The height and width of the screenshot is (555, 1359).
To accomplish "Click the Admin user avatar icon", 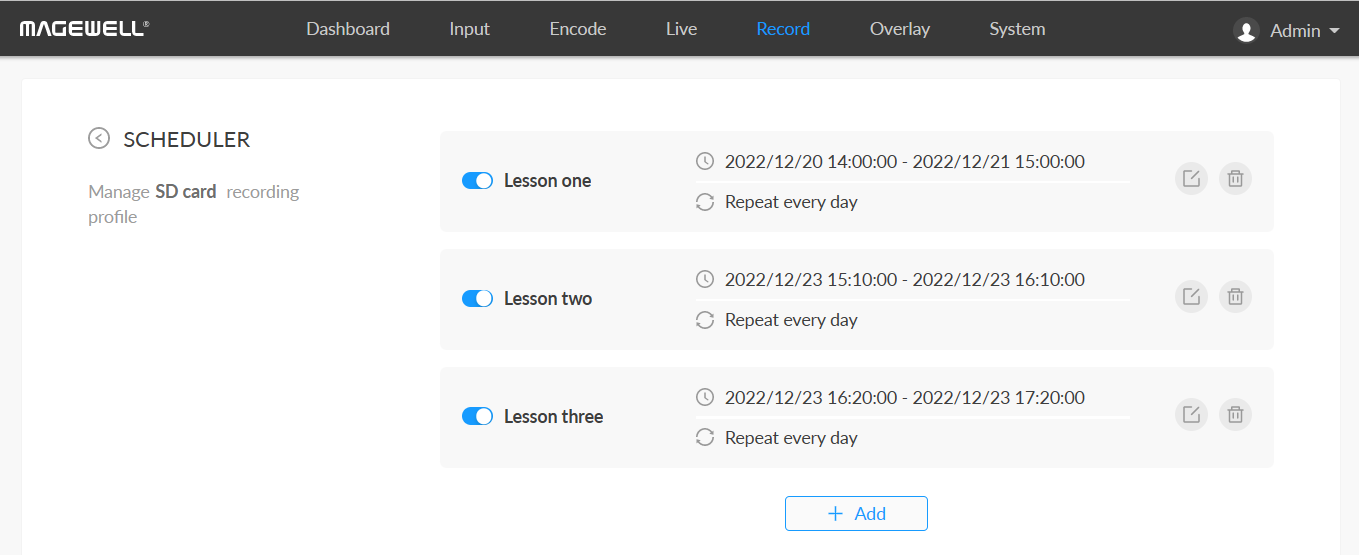I will click(x=1246, y=31).
